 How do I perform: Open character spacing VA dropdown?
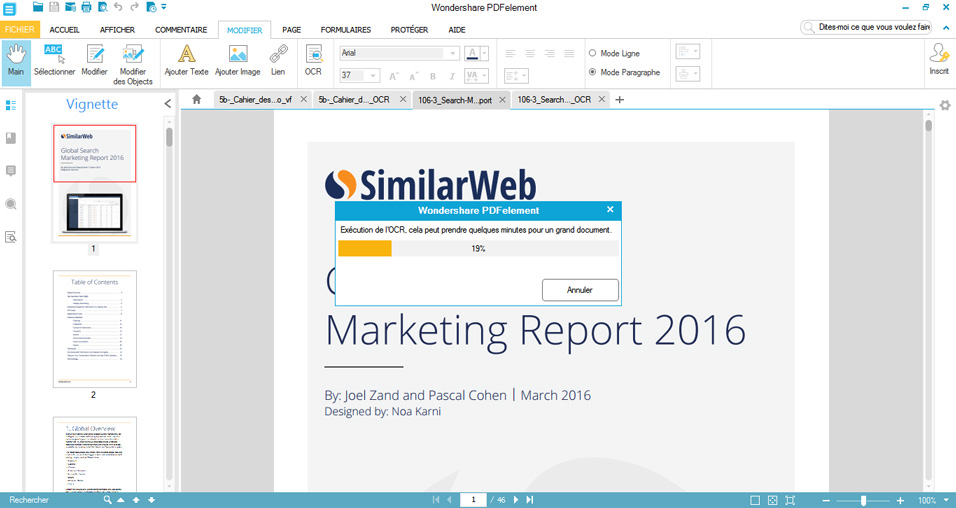[x=476, y=76]
